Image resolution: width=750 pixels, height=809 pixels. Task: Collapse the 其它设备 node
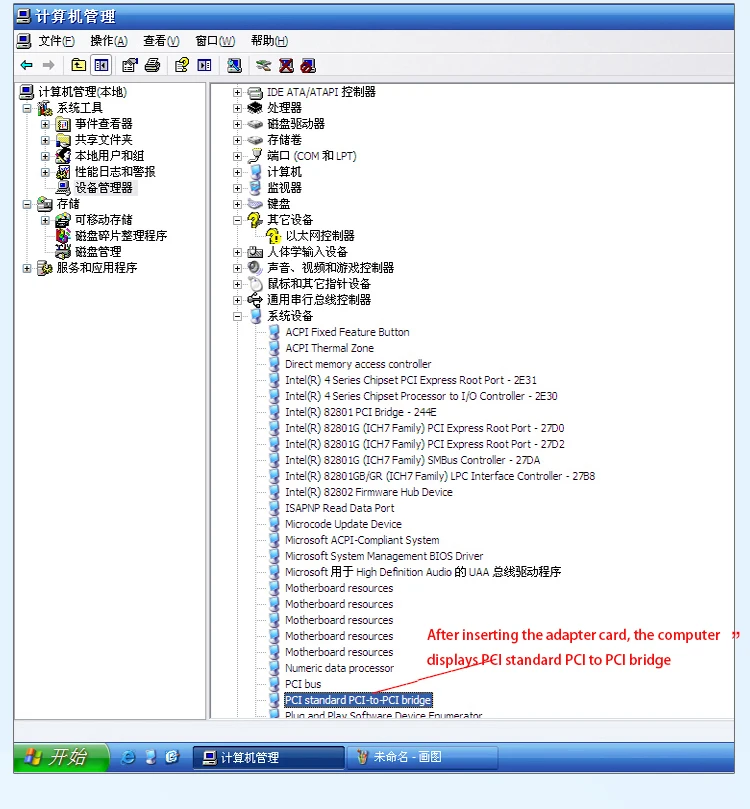tap(237, 220)
